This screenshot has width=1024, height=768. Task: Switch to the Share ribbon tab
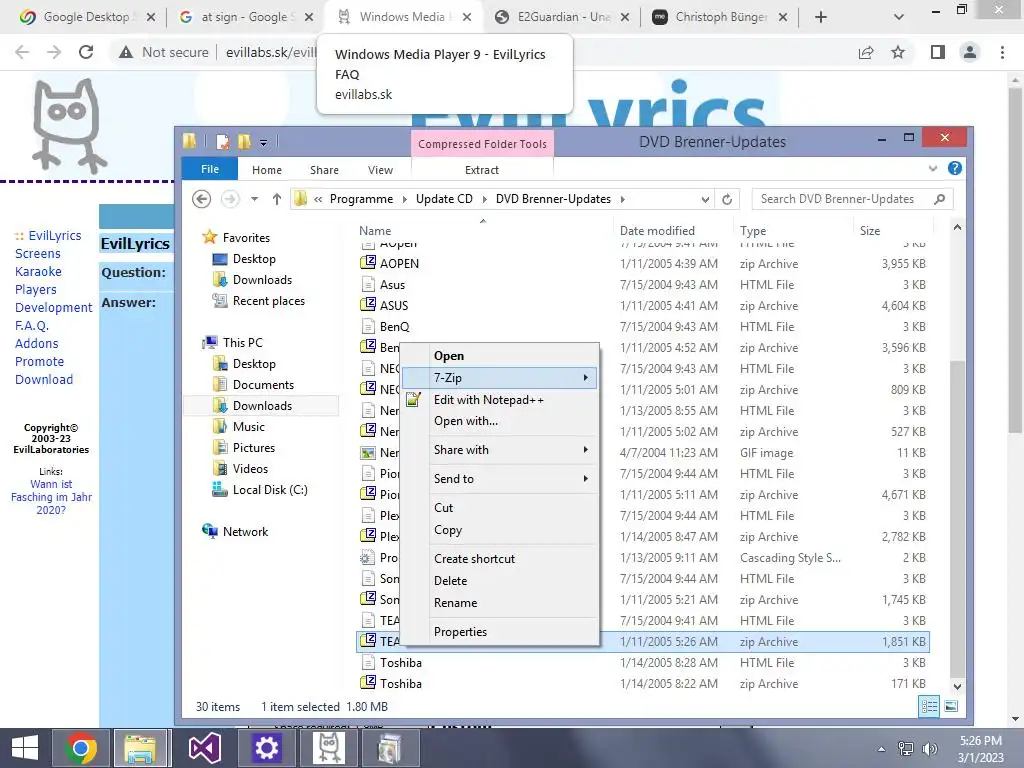(325, 170)
